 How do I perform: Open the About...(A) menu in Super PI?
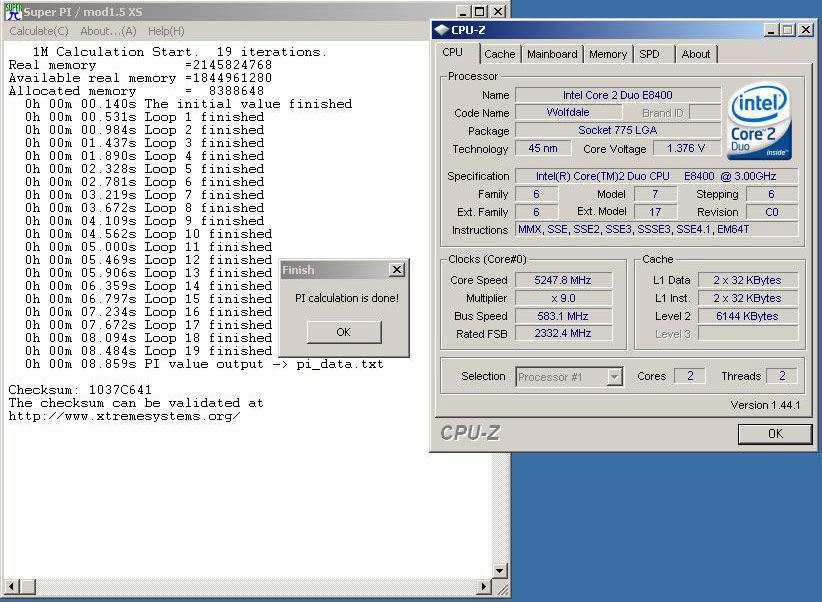[x=108, y=31]
